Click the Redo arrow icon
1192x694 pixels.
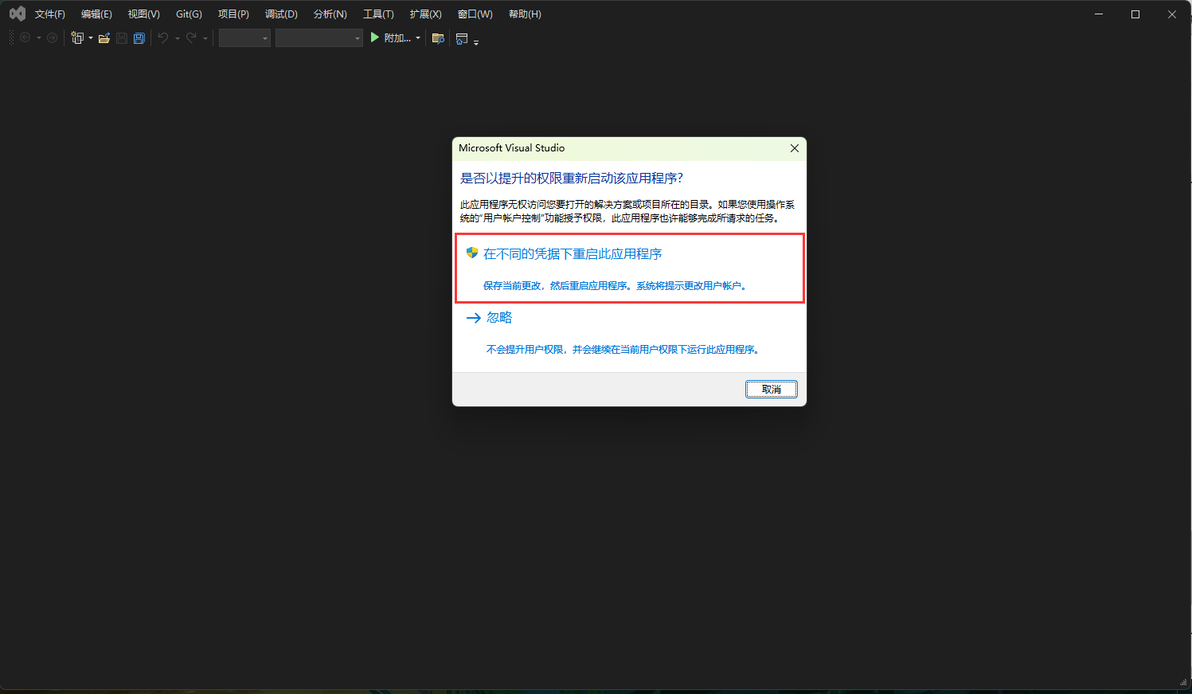[x=191, y=38]
